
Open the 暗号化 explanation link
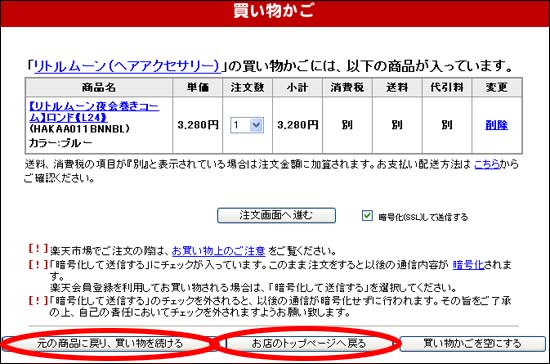pyautogui.click(x=468, y=264)
